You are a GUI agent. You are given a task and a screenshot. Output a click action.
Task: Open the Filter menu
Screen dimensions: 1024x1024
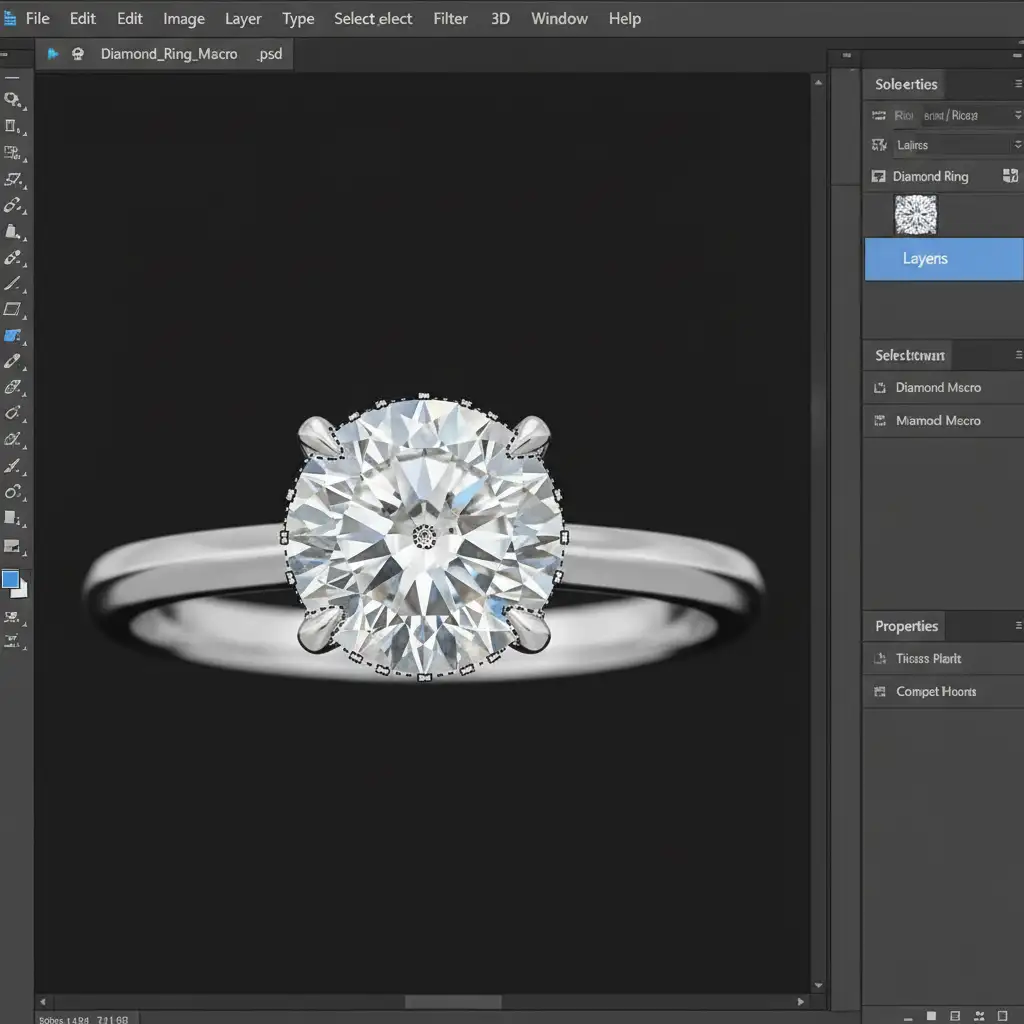point(450,19)
